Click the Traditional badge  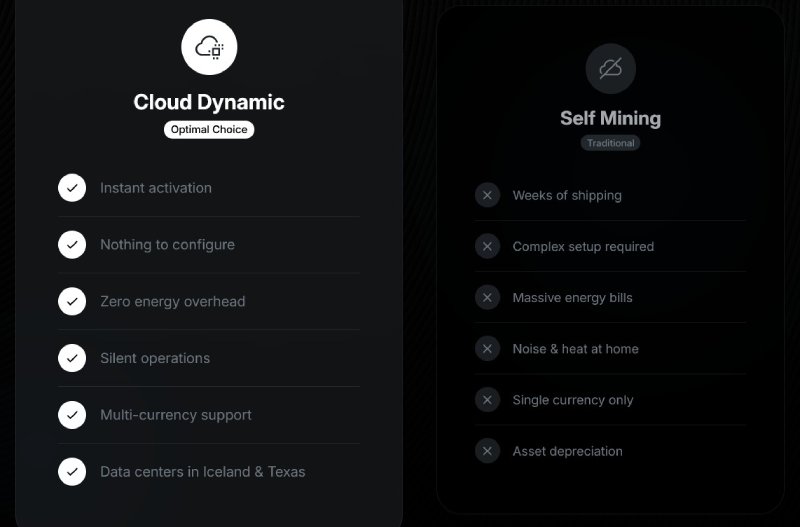[x=610, y=143]
